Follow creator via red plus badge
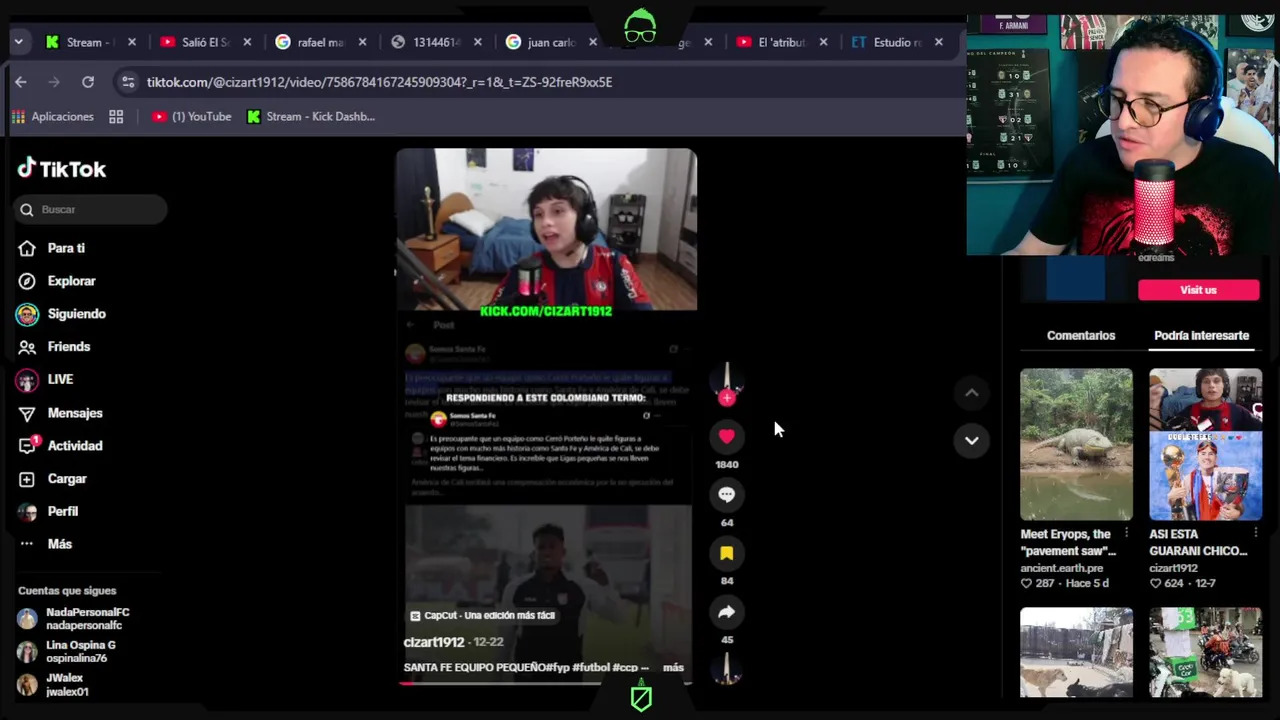The image size is (1280, 720). point(727,398)
